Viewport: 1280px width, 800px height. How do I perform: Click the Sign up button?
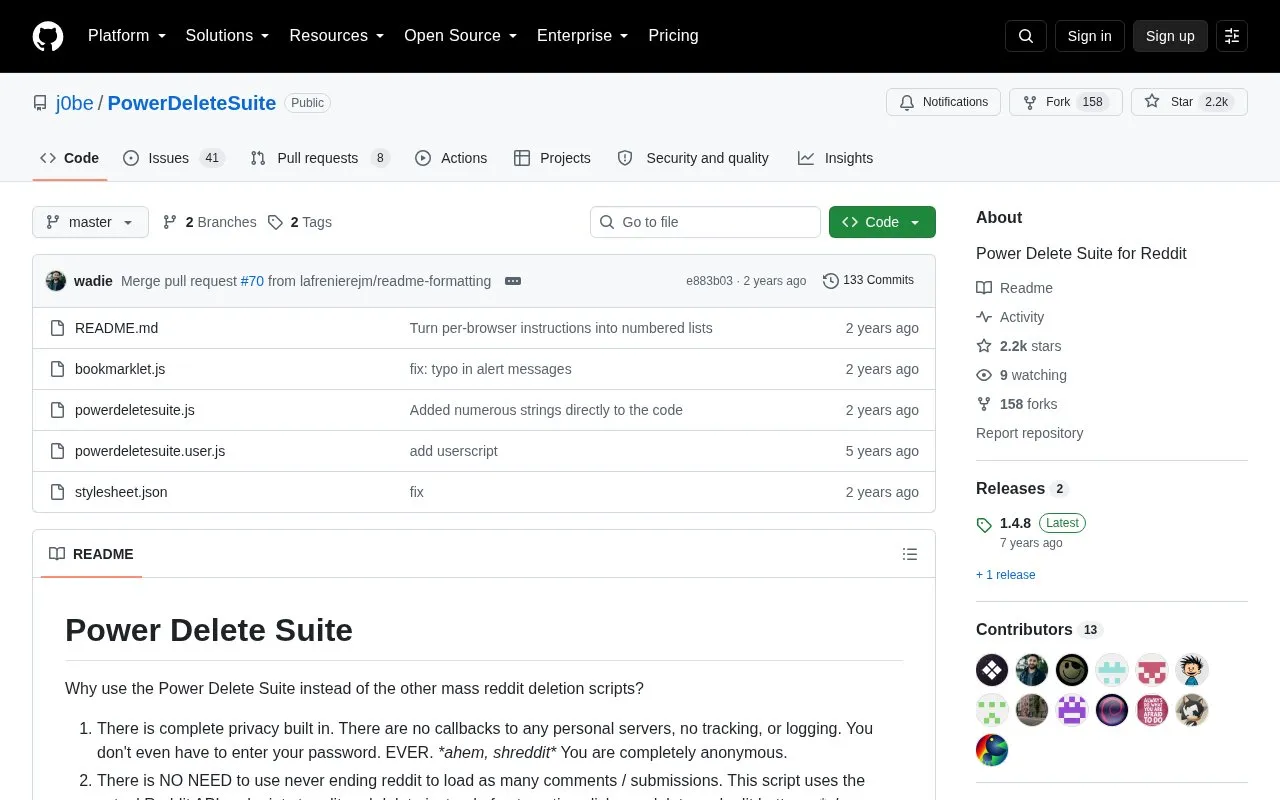1170,36
